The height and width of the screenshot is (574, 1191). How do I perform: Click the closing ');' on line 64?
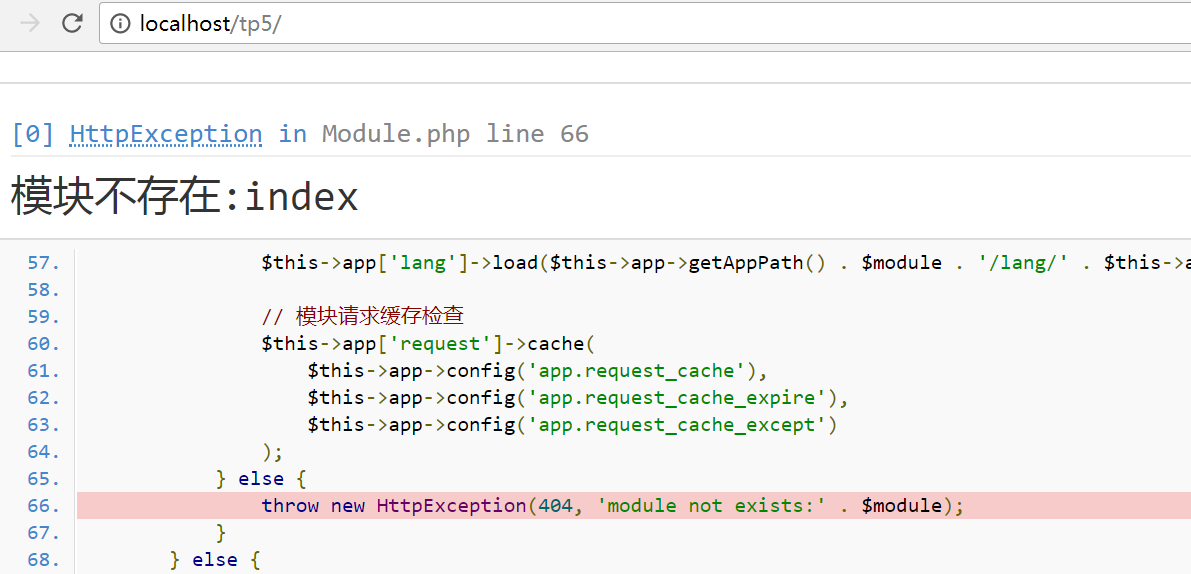pyautogui.click(x=272, y=452)
